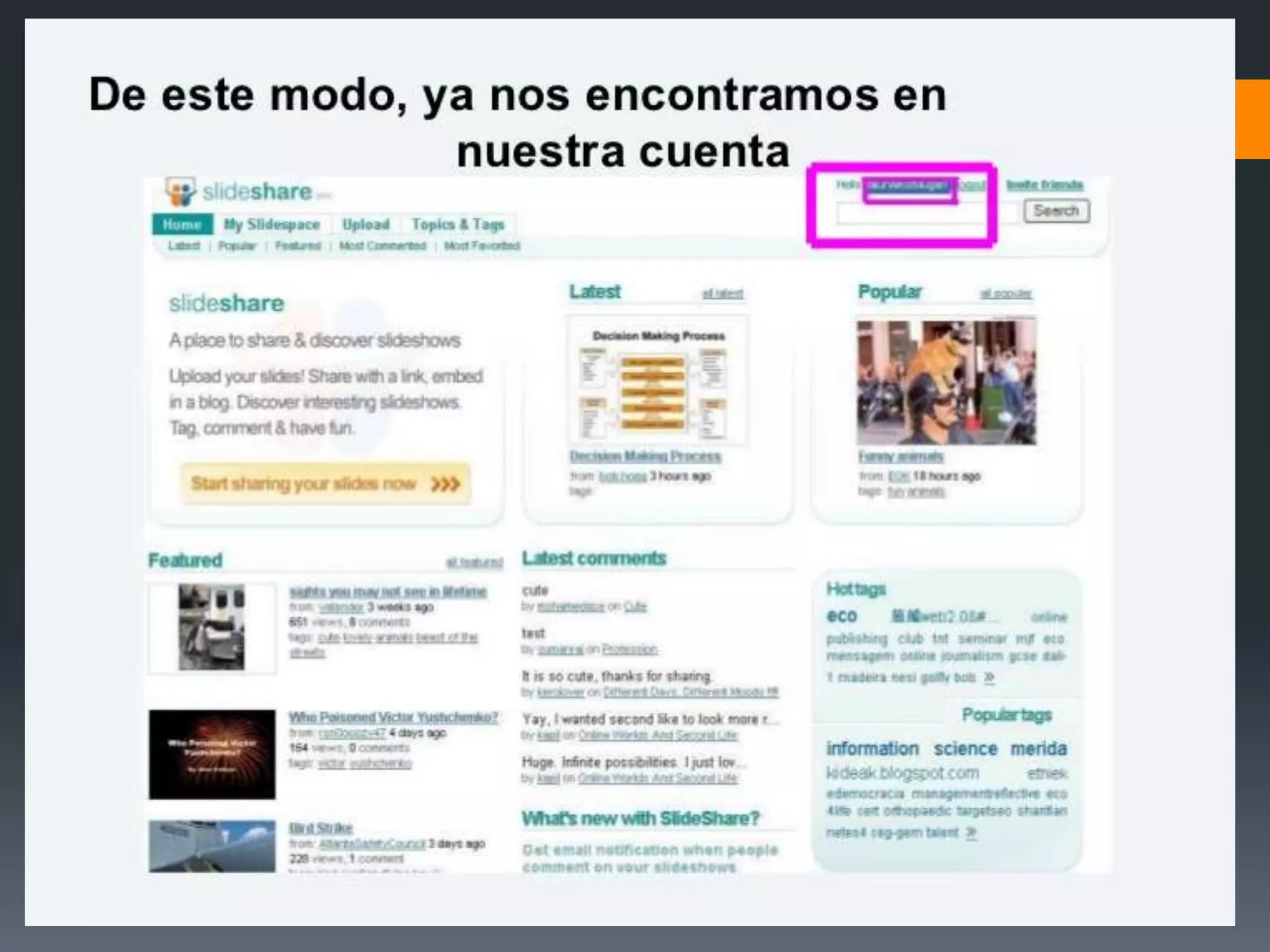Open the My Slidespace tab

[272, 224]
